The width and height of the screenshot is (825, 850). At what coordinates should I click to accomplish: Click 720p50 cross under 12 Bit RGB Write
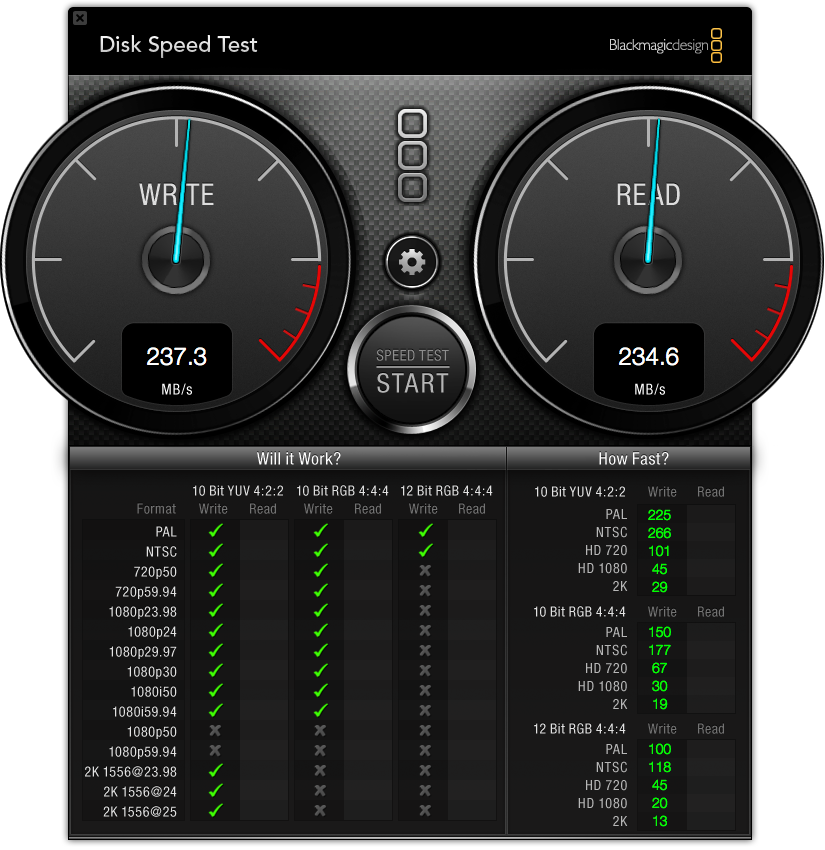pyautogui.click(x=425, y=571)
